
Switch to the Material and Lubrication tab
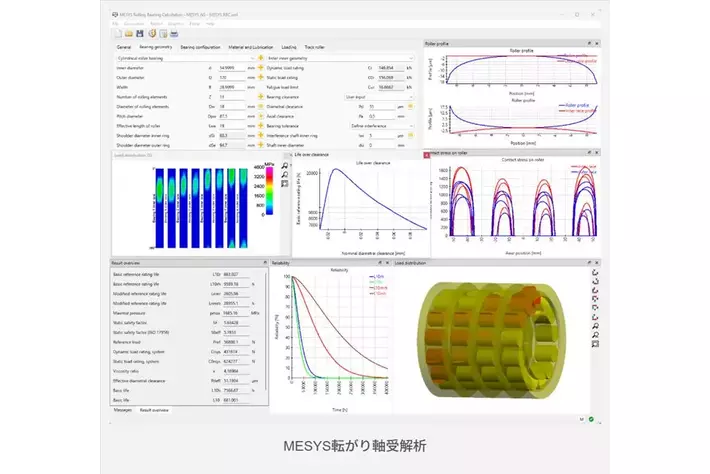[x=250, y=47]
